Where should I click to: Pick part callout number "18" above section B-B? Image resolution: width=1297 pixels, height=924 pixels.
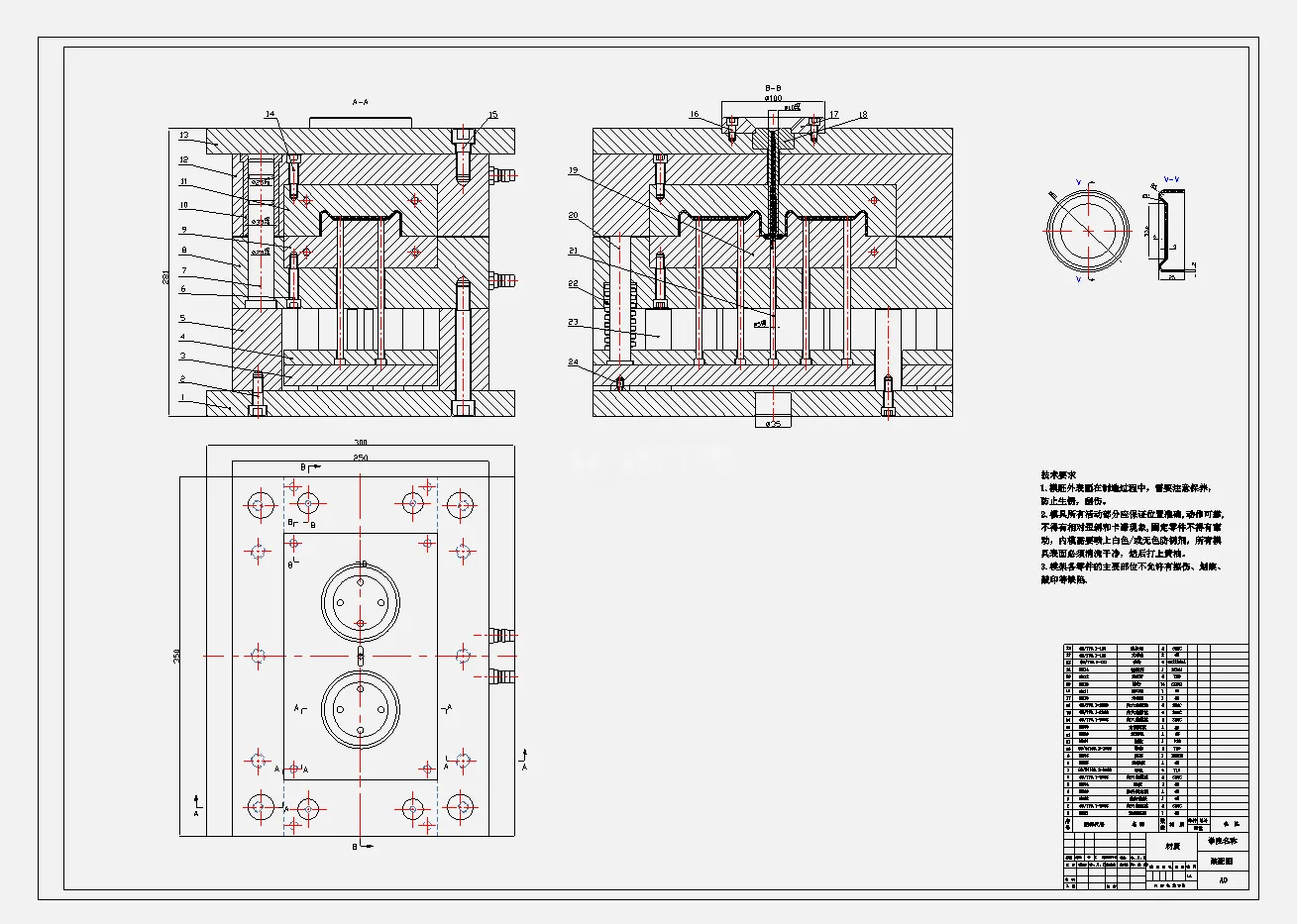(863, 115)
